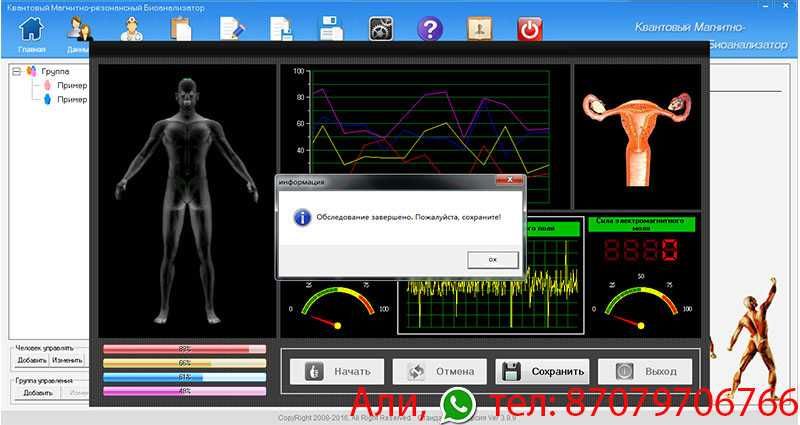Click the red 89% progress bar

(184, 349)
